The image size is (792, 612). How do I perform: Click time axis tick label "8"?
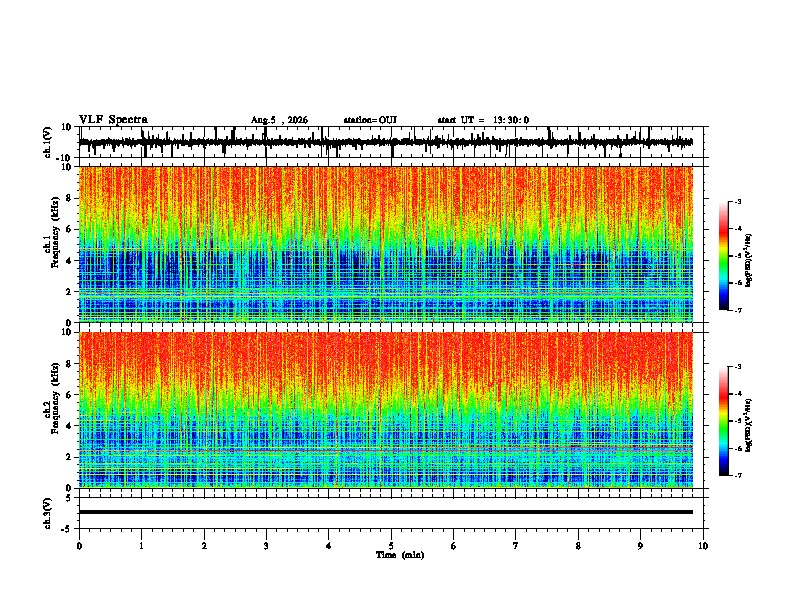578,546
